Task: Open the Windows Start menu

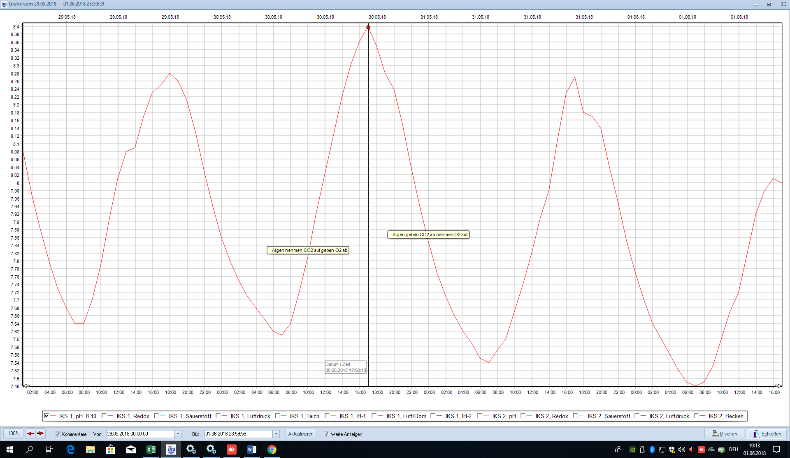Action: click(9, 451)
